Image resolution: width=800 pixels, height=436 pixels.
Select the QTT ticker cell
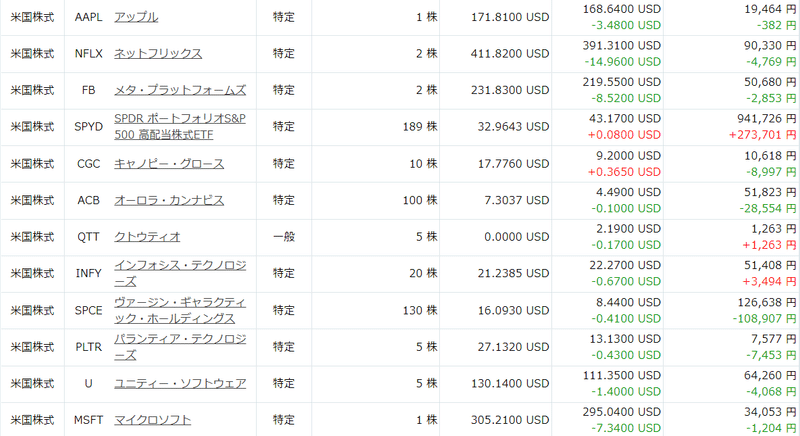(x=88, y=237)
